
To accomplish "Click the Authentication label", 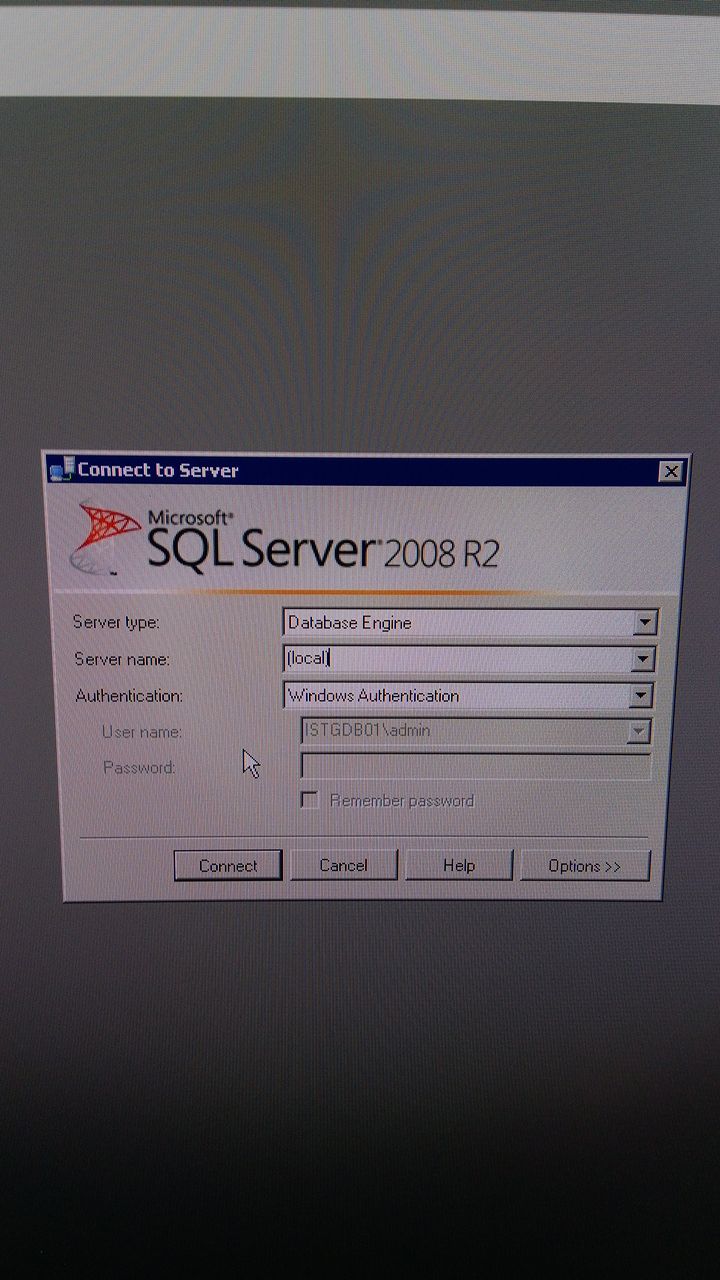I will tap(129, 695).
